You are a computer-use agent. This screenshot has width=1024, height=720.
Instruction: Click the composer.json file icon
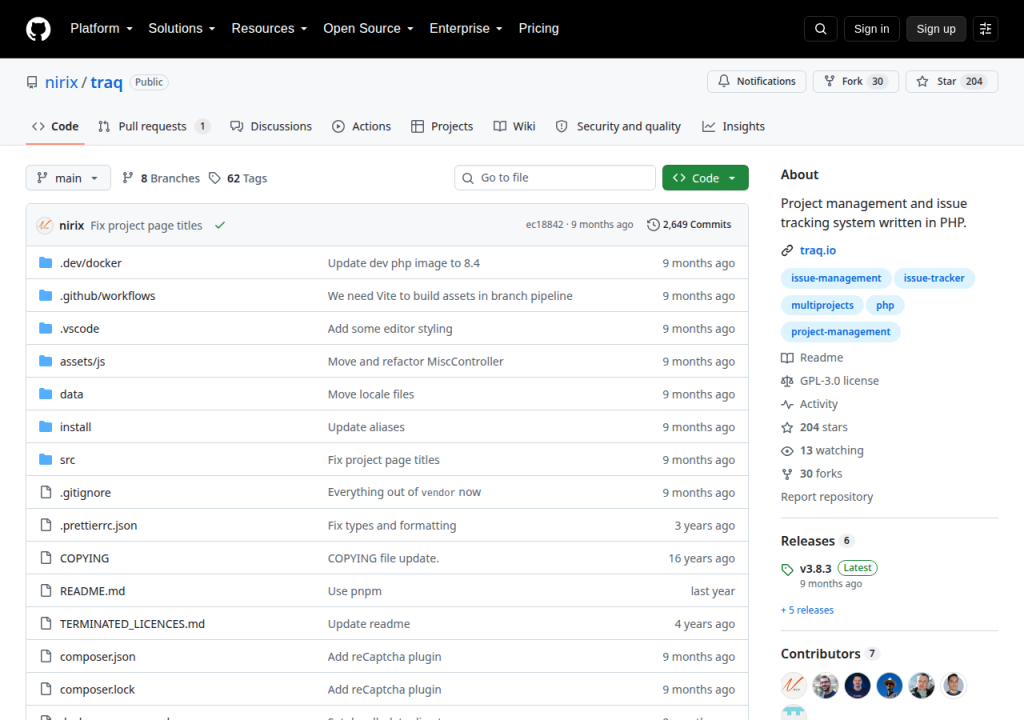(46, 656)
